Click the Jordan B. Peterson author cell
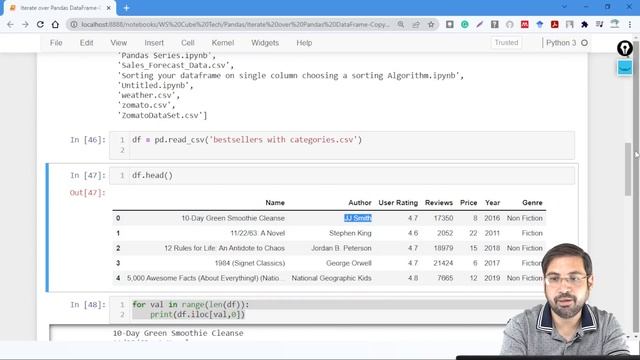Screen dimensions: 640x360 click(341, 248)
